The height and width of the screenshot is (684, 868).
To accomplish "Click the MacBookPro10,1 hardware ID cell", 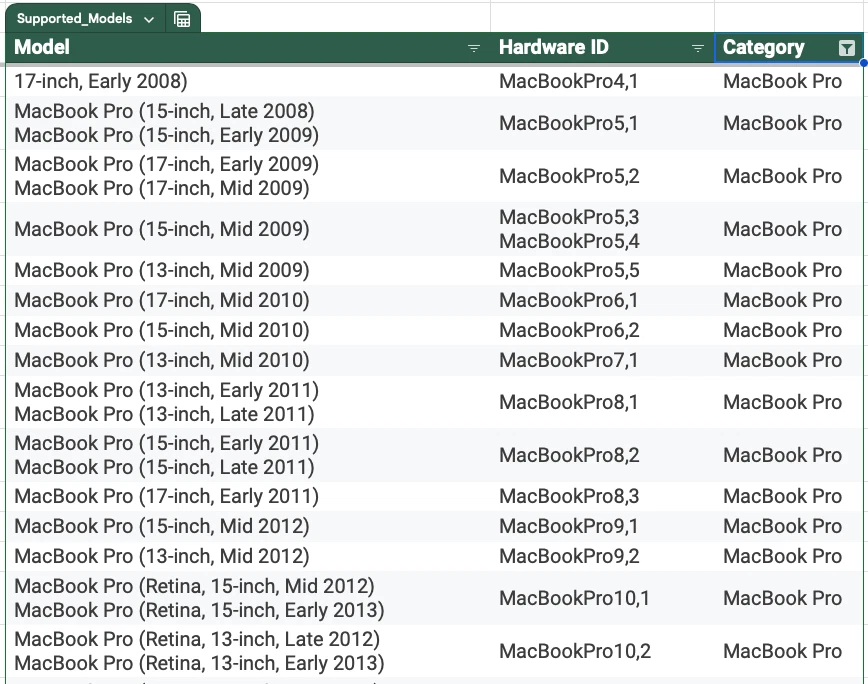I will [x=602, y=598].
